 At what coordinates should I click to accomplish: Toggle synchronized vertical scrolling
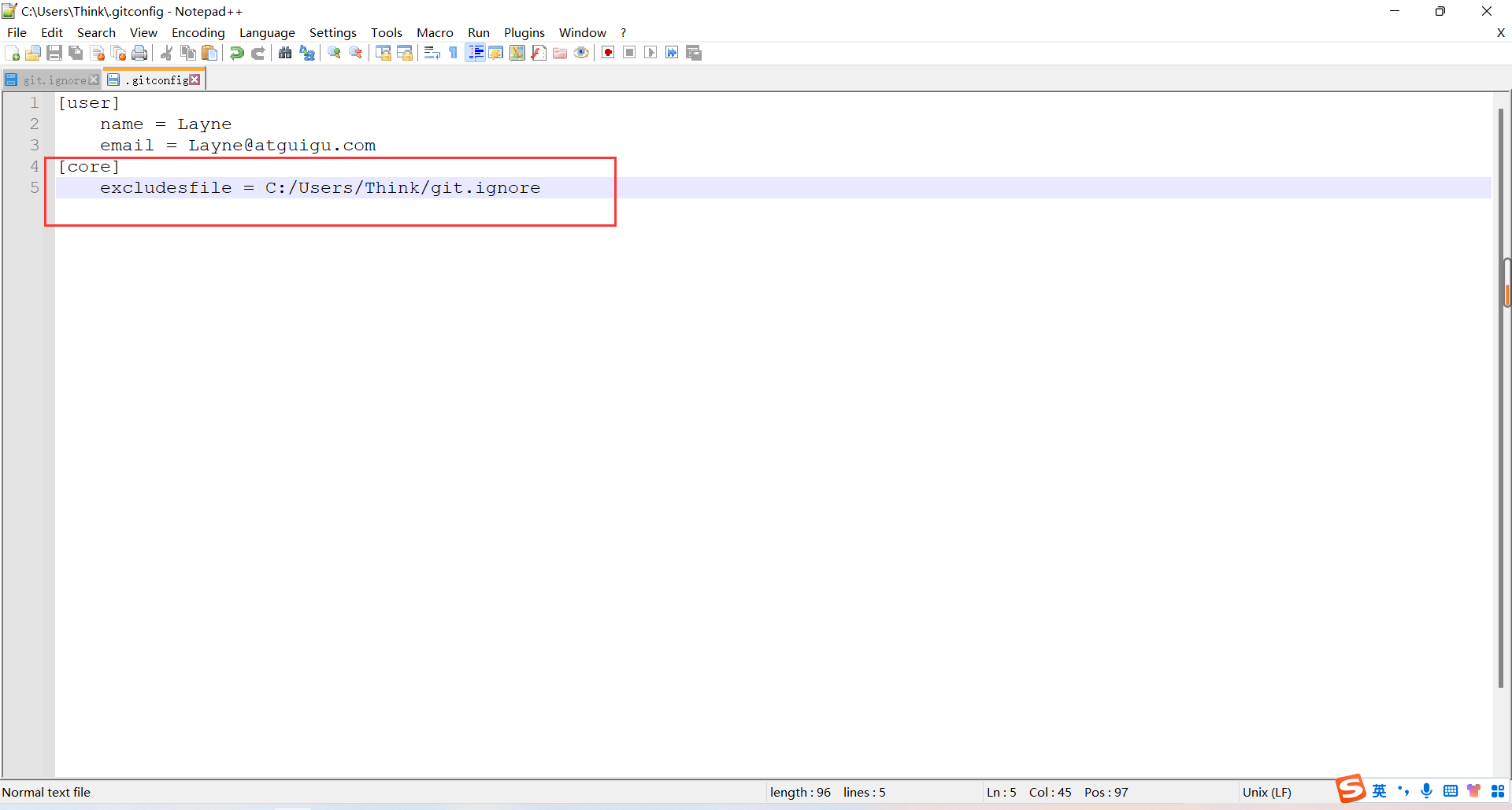(x=383, y=53)
